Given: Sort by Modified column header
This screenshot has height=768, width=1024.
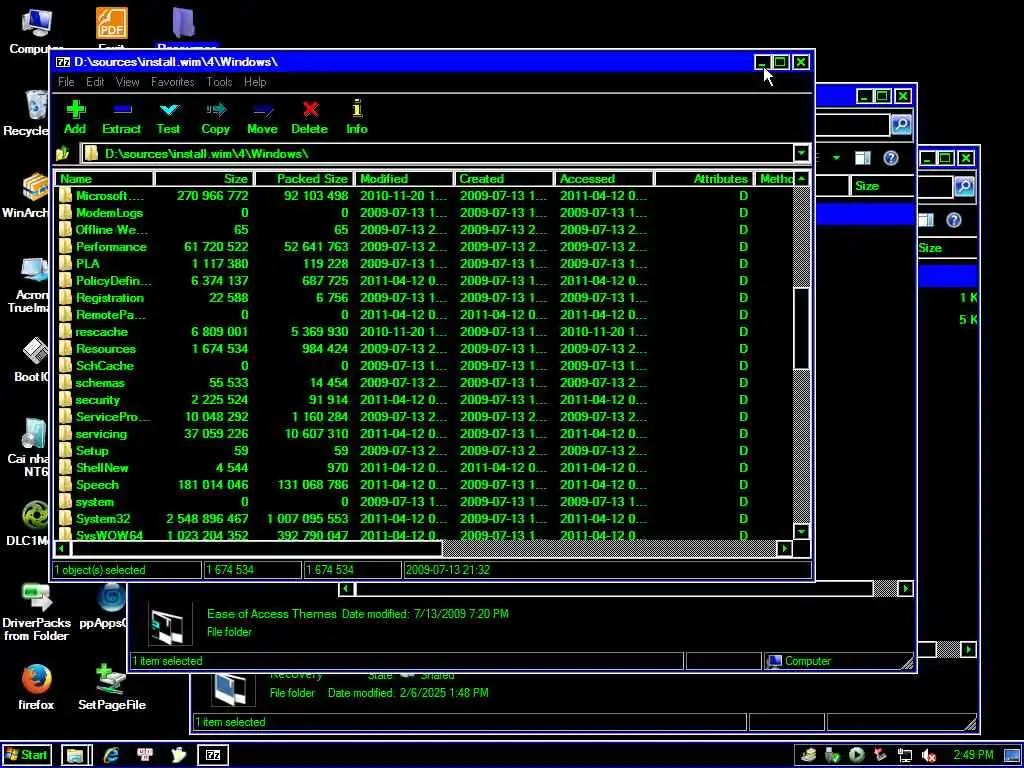Looking at the screenshot, I should tap(404, 178).
